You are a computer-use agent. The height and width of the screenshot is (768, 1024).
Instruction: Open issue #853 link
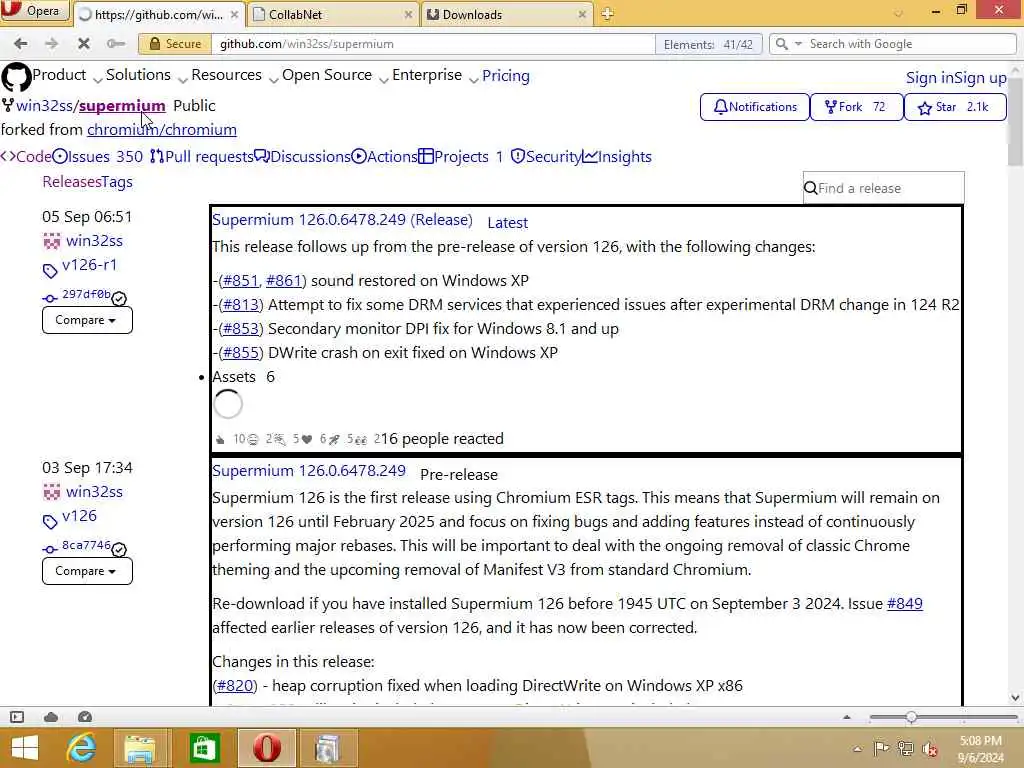tap(240, 329)
